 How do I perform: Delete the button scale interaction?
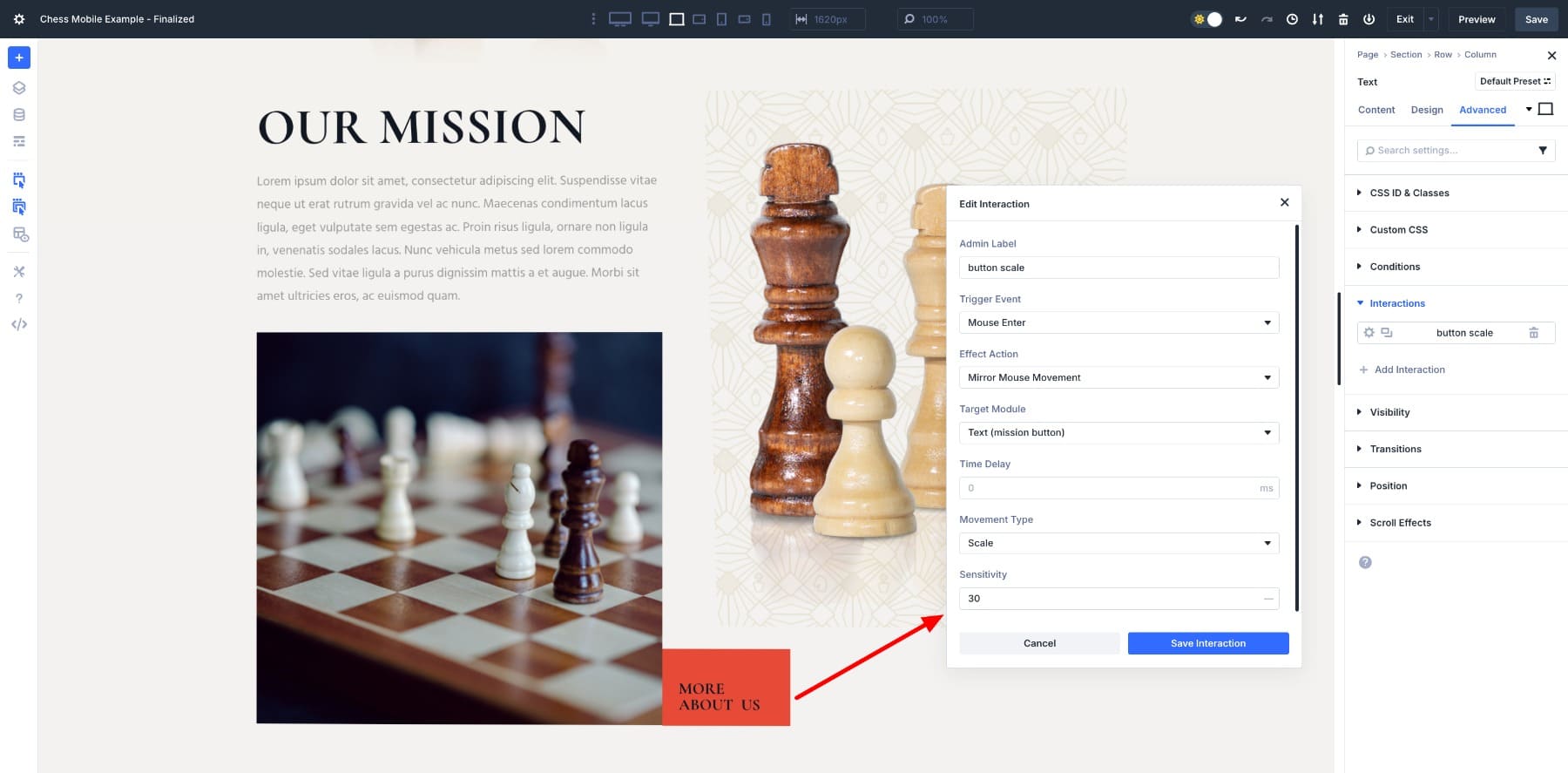coord(1534,333)
